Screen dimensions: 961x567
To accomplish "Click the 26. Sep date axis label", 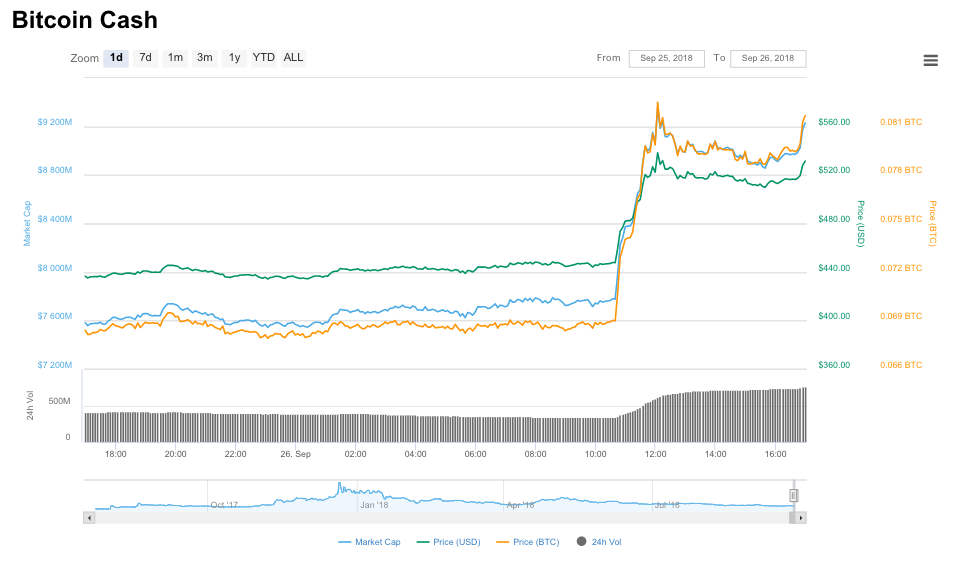I will coord(295,454).
